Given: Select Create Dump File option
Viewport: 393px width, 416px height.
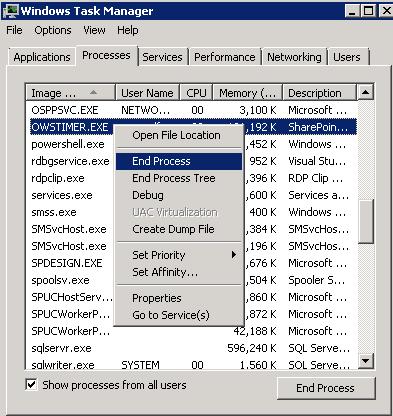Looking at the screenshot, I should tap(179, 229).
